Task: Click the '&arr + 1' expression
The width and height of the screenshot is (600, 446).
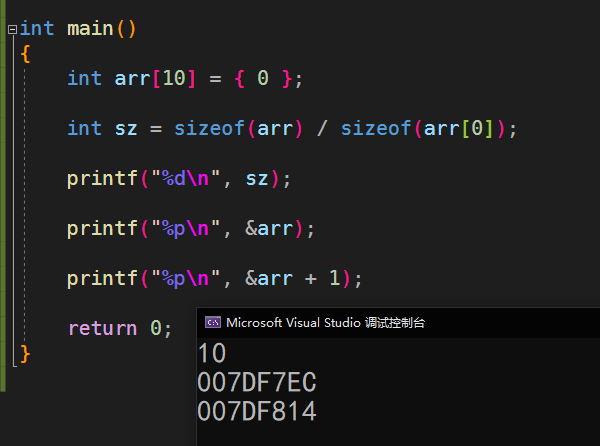Action: coord(292,278)
